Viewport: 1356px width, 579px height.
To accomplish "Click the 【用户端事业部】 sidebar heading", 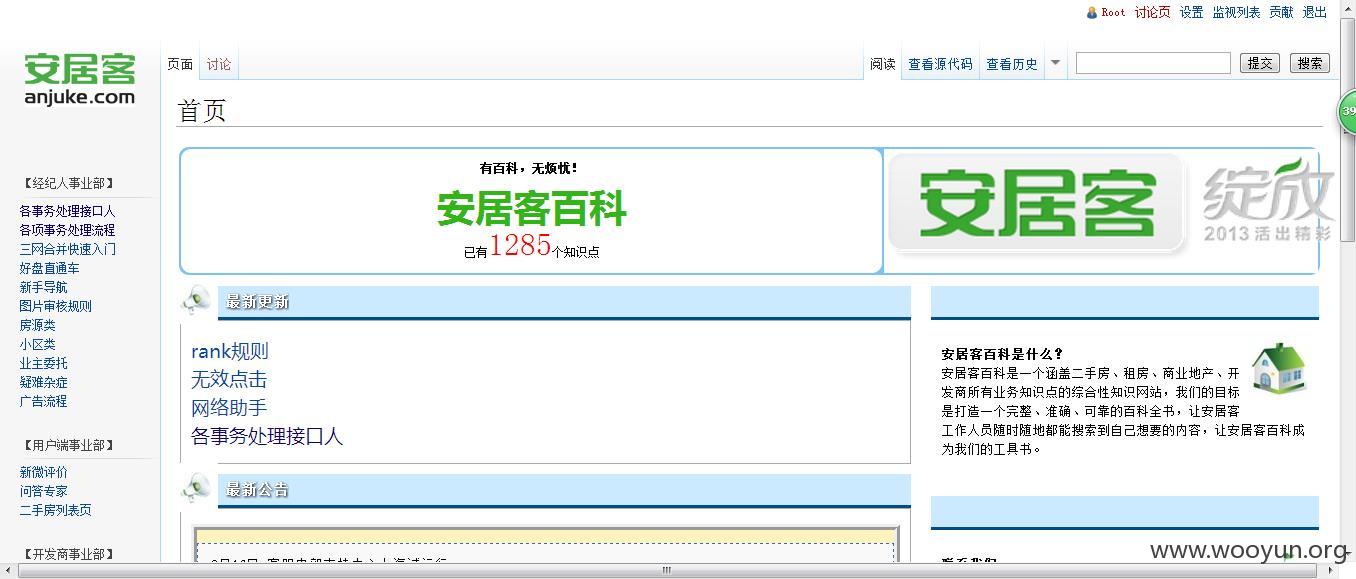I will click(68, 445).
